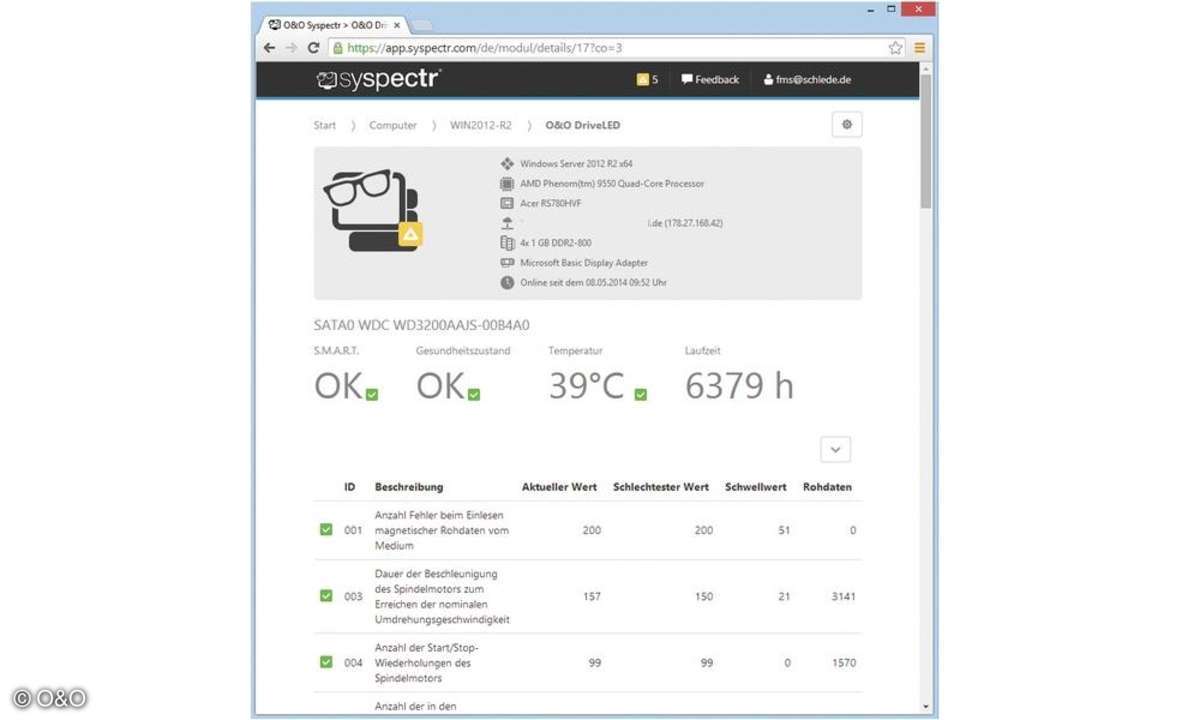Click the check icon in row 003
The height and width of the screenshot is (720, 1200).
click(x=326, y=595)
